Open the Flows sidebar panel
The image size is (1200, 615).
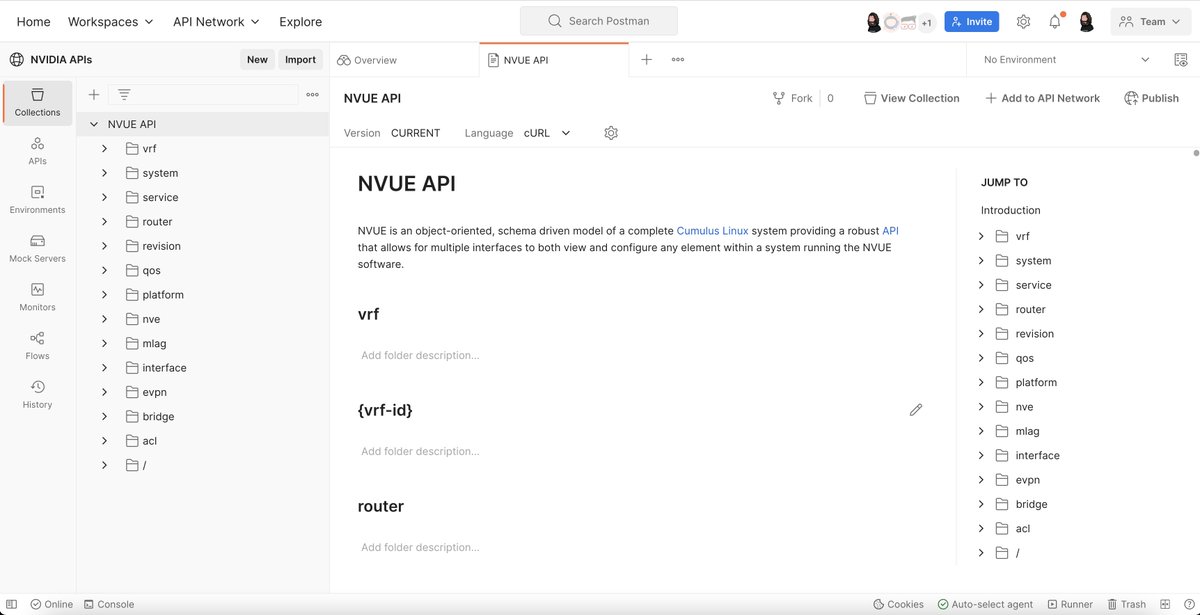pos(37,346)
